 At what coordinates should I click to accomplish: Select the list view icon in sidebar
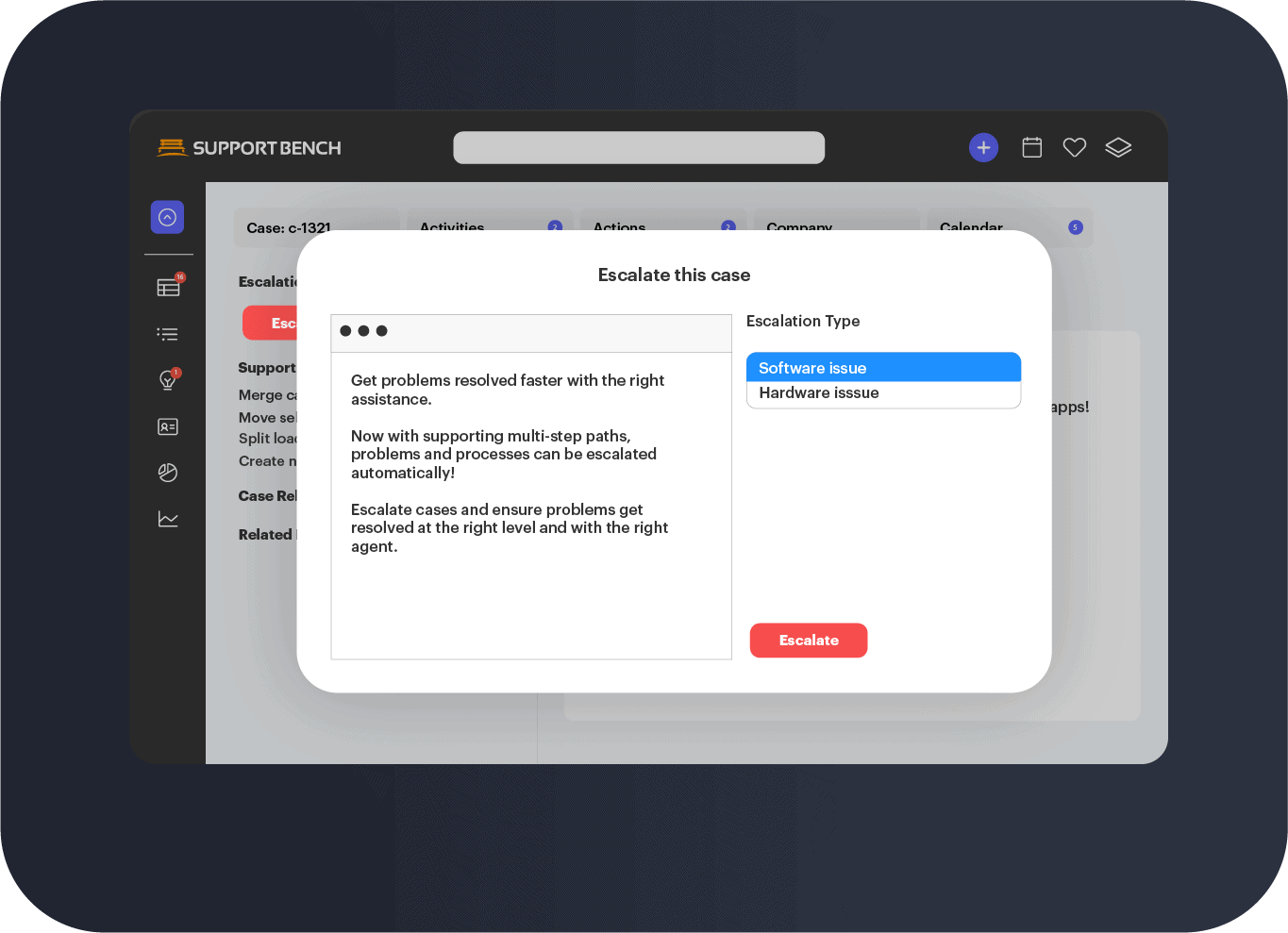pyautogui.click(x=168, y=334)
